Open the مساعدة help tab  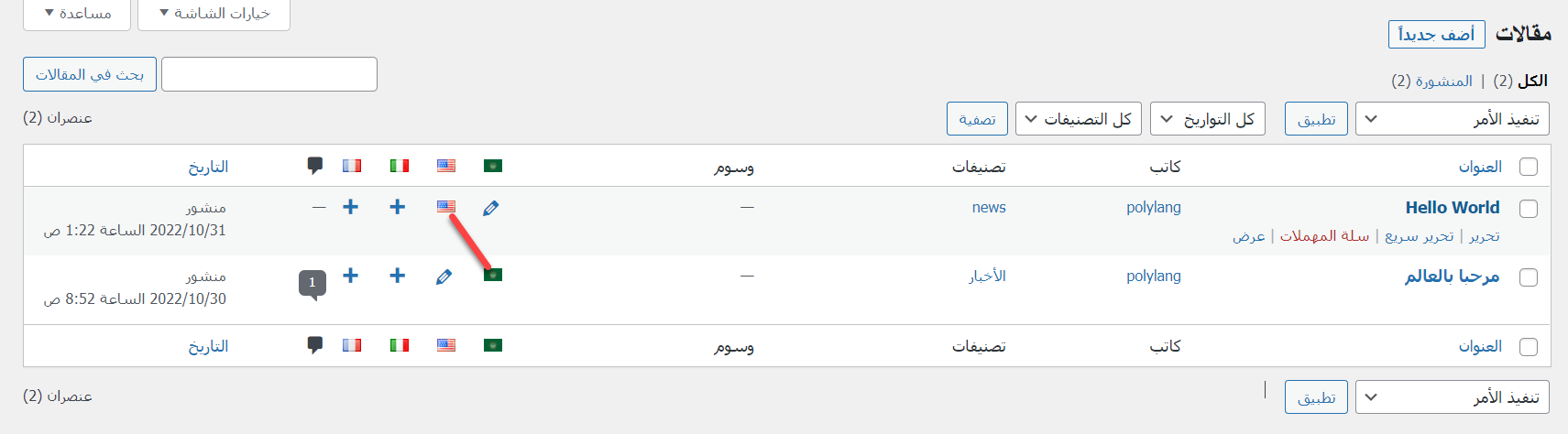click(x=78, y=14)
